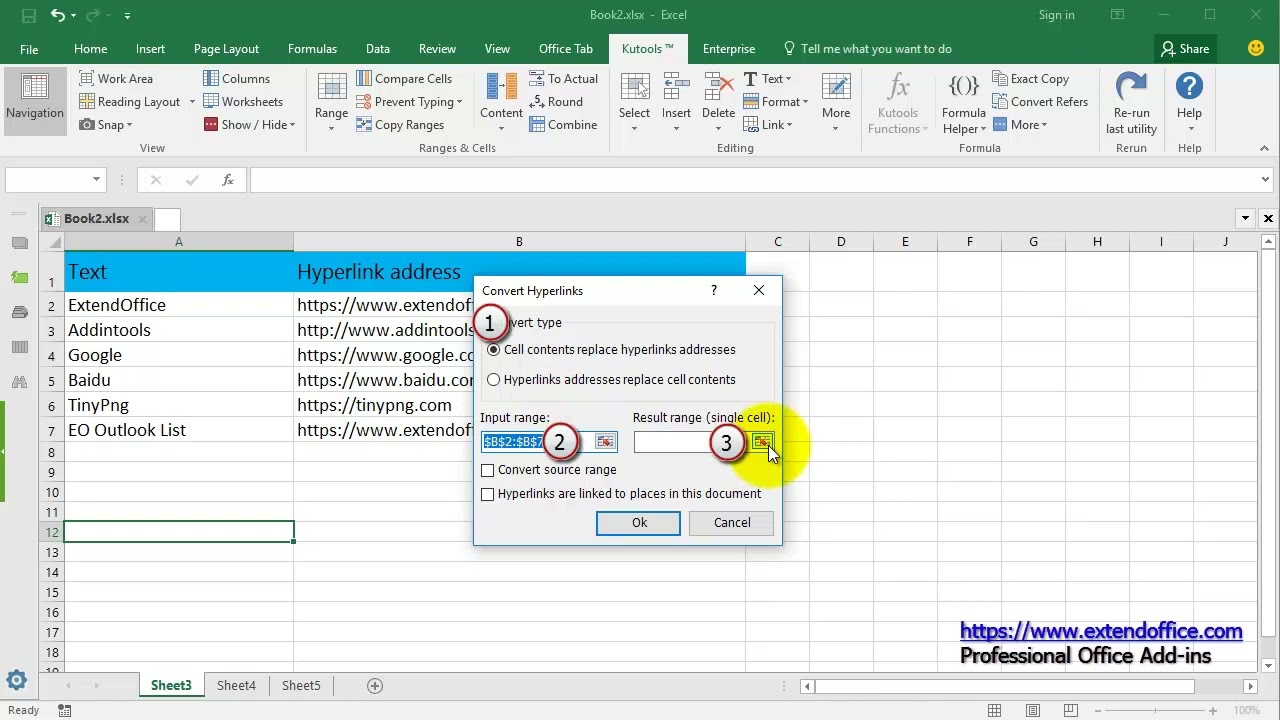
Task: Click the To Actual tool
Action: [563, 78]
